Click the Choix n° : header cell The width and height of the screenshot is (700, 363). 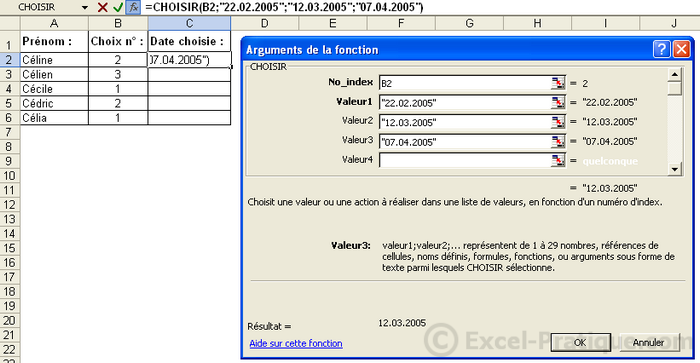point(118,41)
